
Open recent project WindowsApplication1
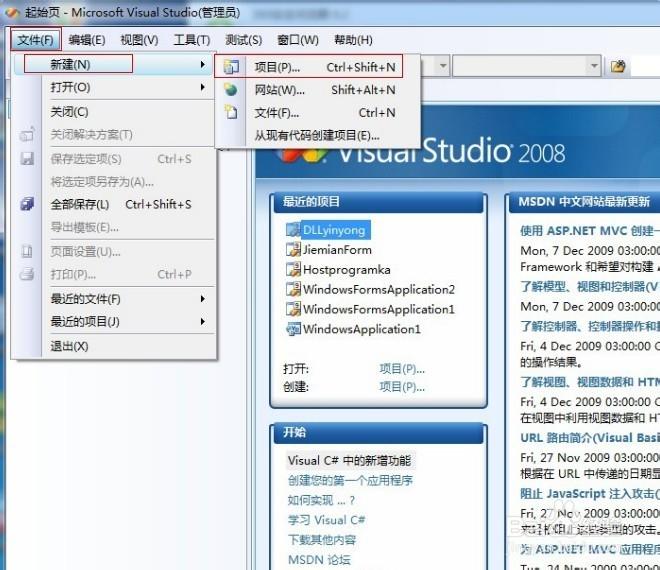pyautogui.click(x=362, y=329)
